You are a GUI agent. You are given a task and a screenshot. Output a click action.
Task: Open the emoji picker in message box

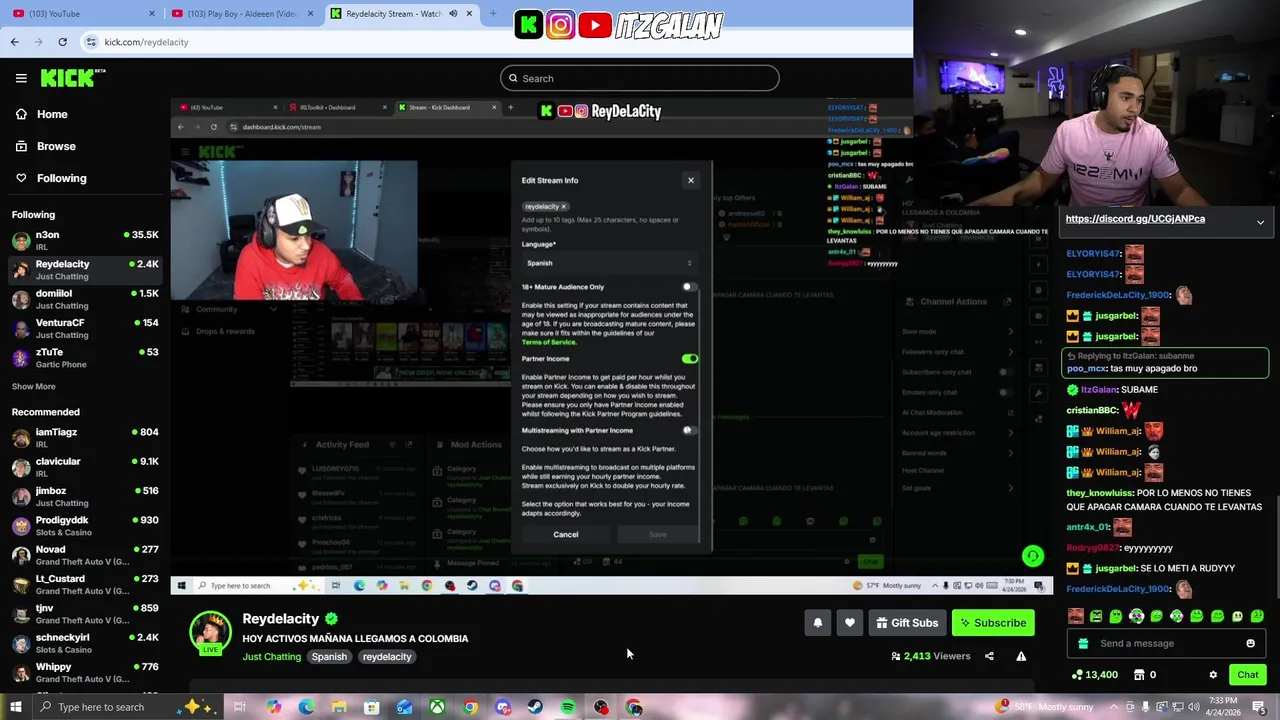(x=1250, y=644)
